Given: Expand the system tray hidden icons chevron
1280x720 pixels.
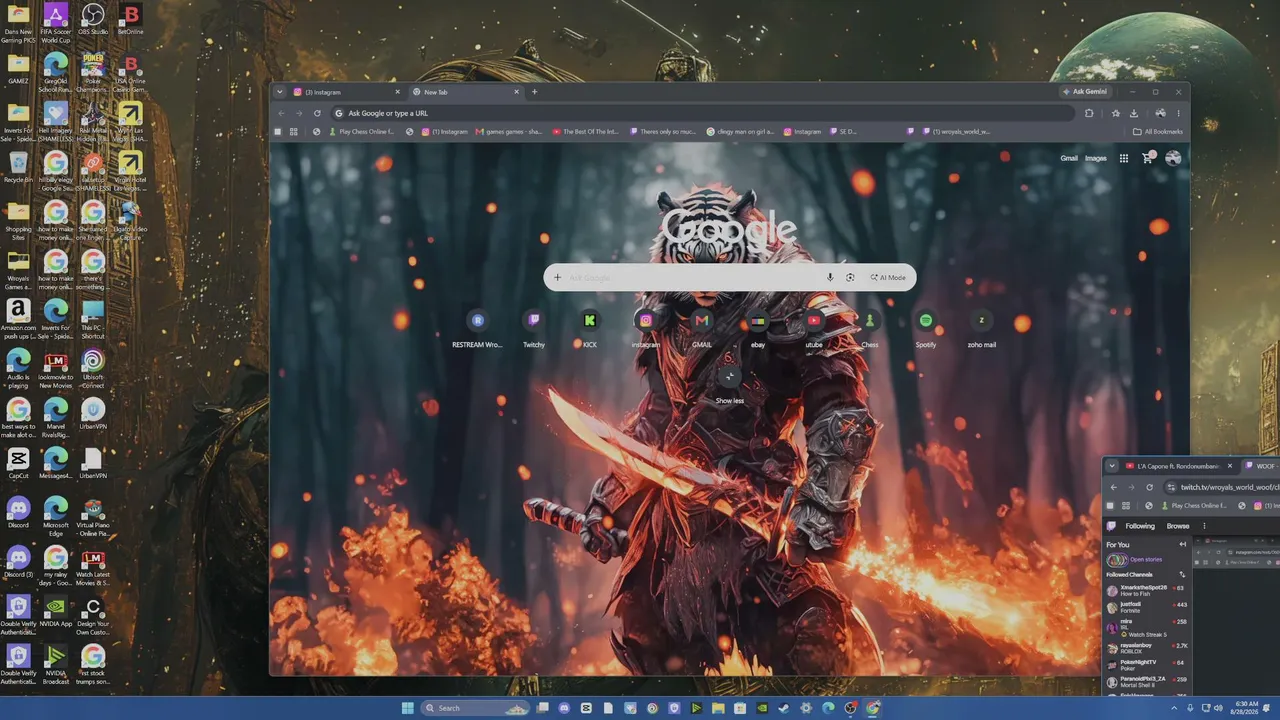Looking at the screenshot, I should point(1174,708).
